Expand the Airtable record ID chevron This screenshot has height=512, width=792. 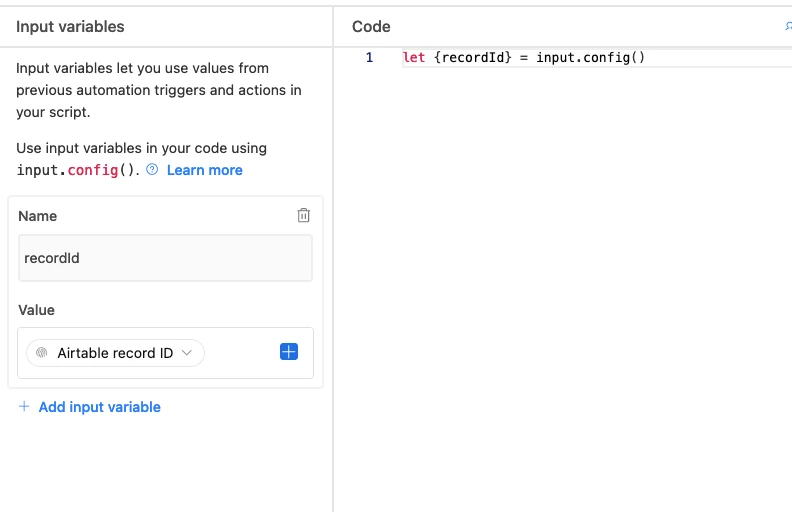[x=187, y=352]
